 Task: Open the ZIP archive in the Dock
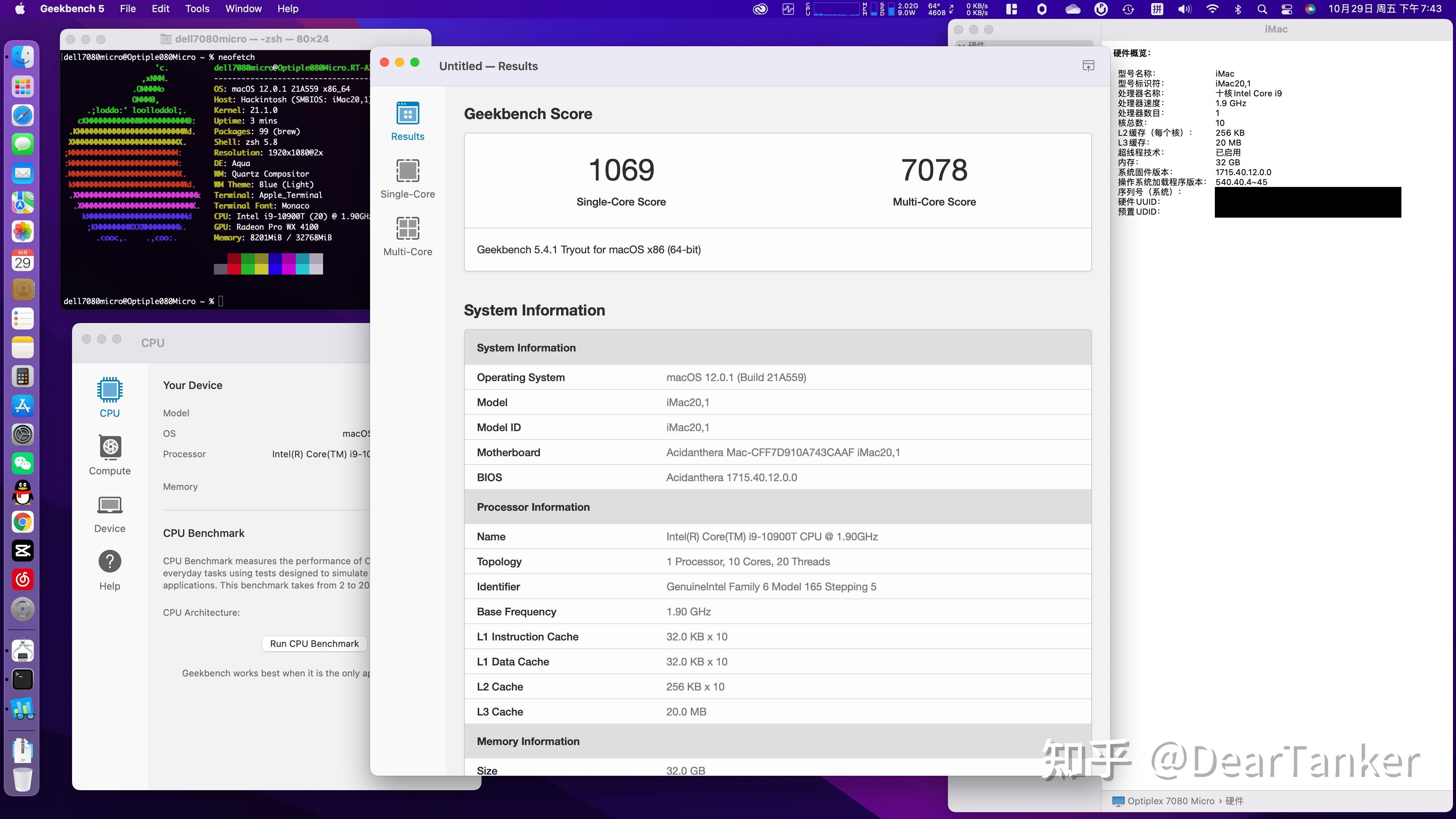[x=23, y=750]
